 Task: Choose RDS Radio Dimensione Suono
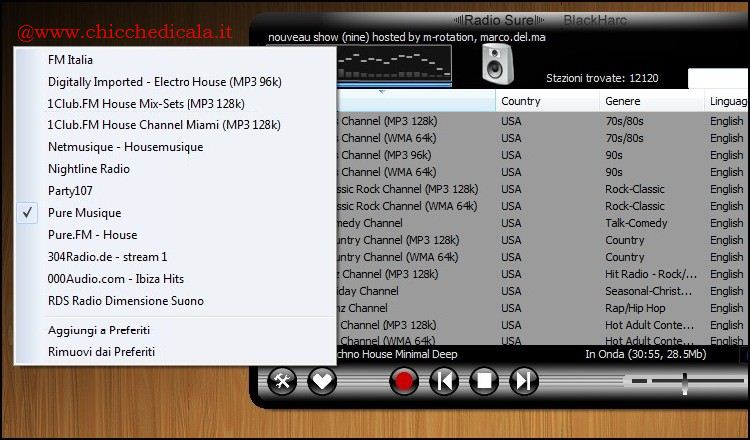tap(126, 301)
